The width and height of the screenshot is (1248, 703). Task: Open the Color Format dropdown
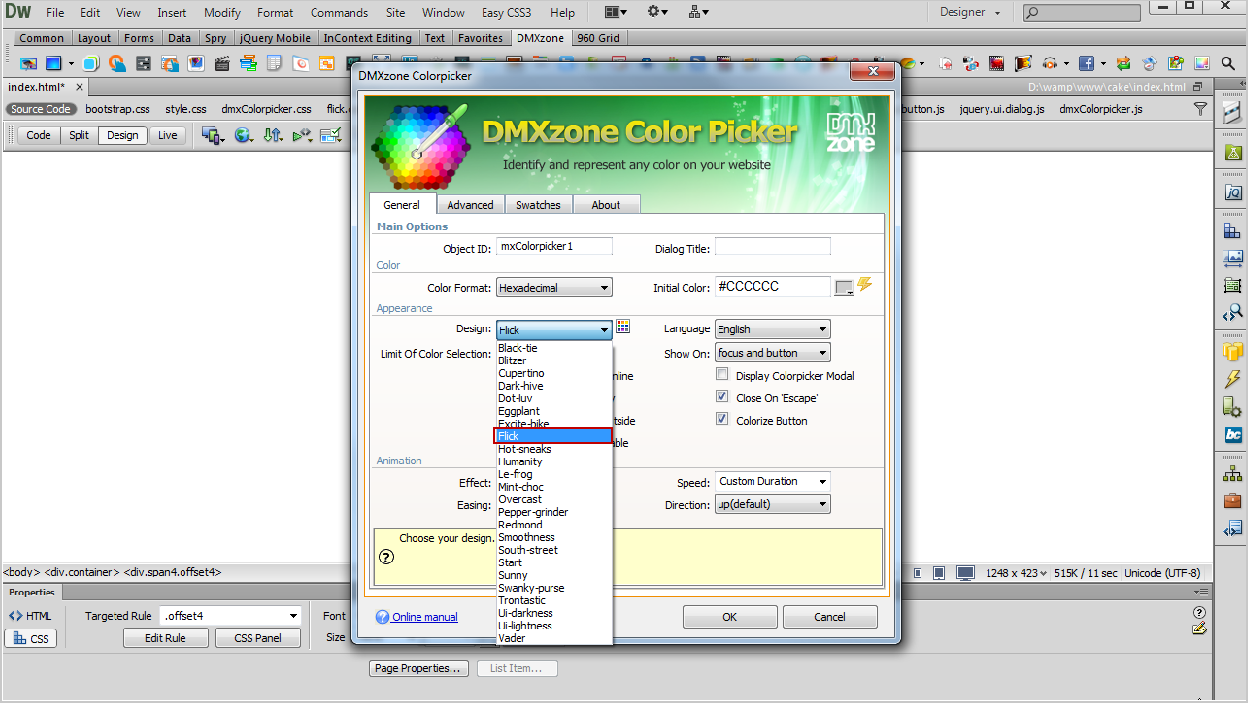pos(554,288)
